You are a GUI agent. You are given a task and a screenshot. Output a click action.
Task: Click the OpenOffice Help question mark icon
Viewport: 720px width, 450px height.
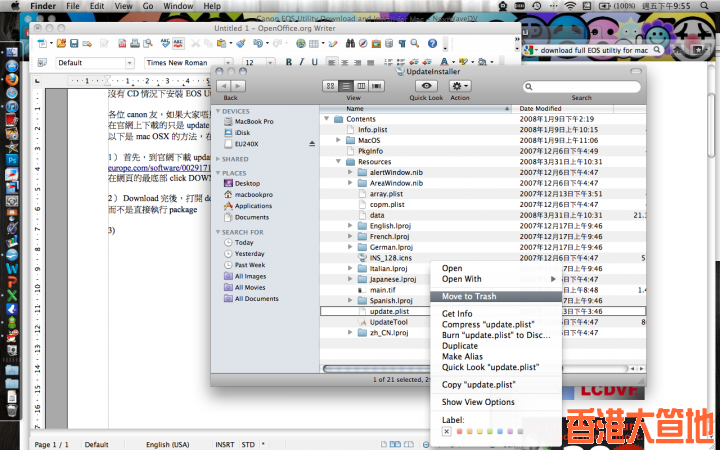[432, 44]
